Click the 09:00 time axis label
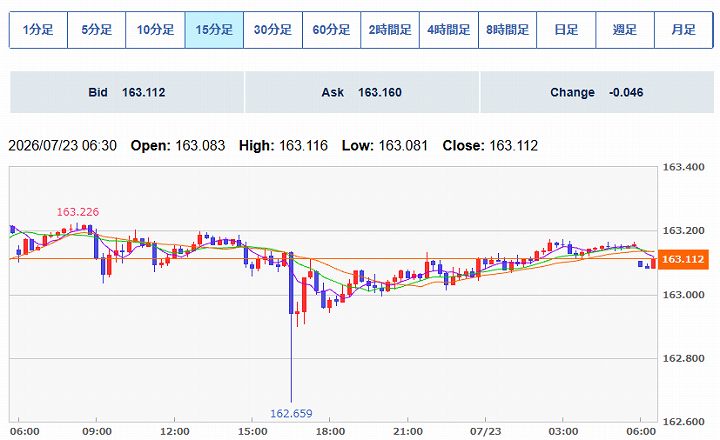Image resolution: width=720 pixels, height=440 pixels. [x=96, y=432]
